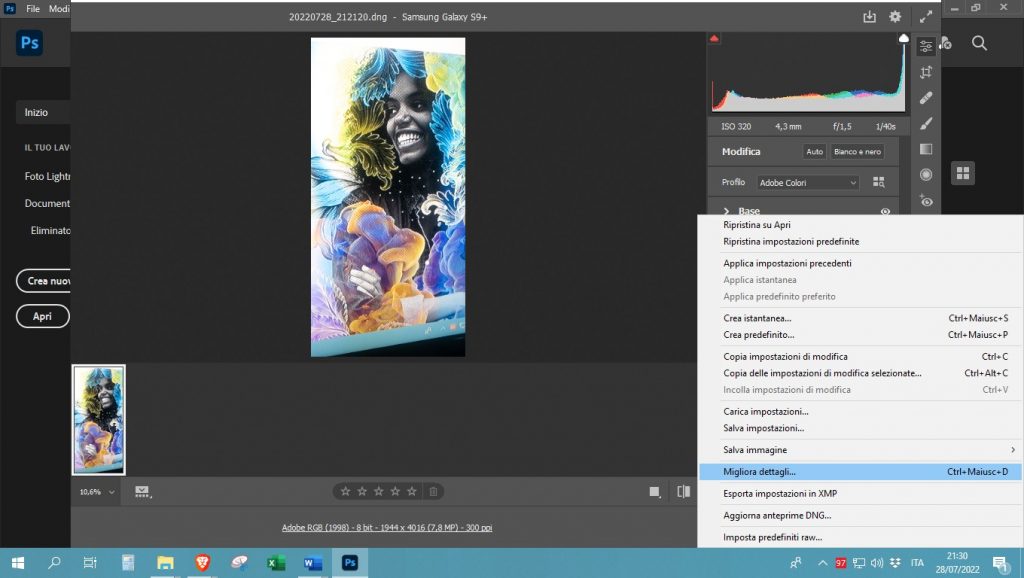Toggle full screen mode arrows
Image resolution: width=1024 pixels, height=578 pixels.
click(x=926, y=17)
